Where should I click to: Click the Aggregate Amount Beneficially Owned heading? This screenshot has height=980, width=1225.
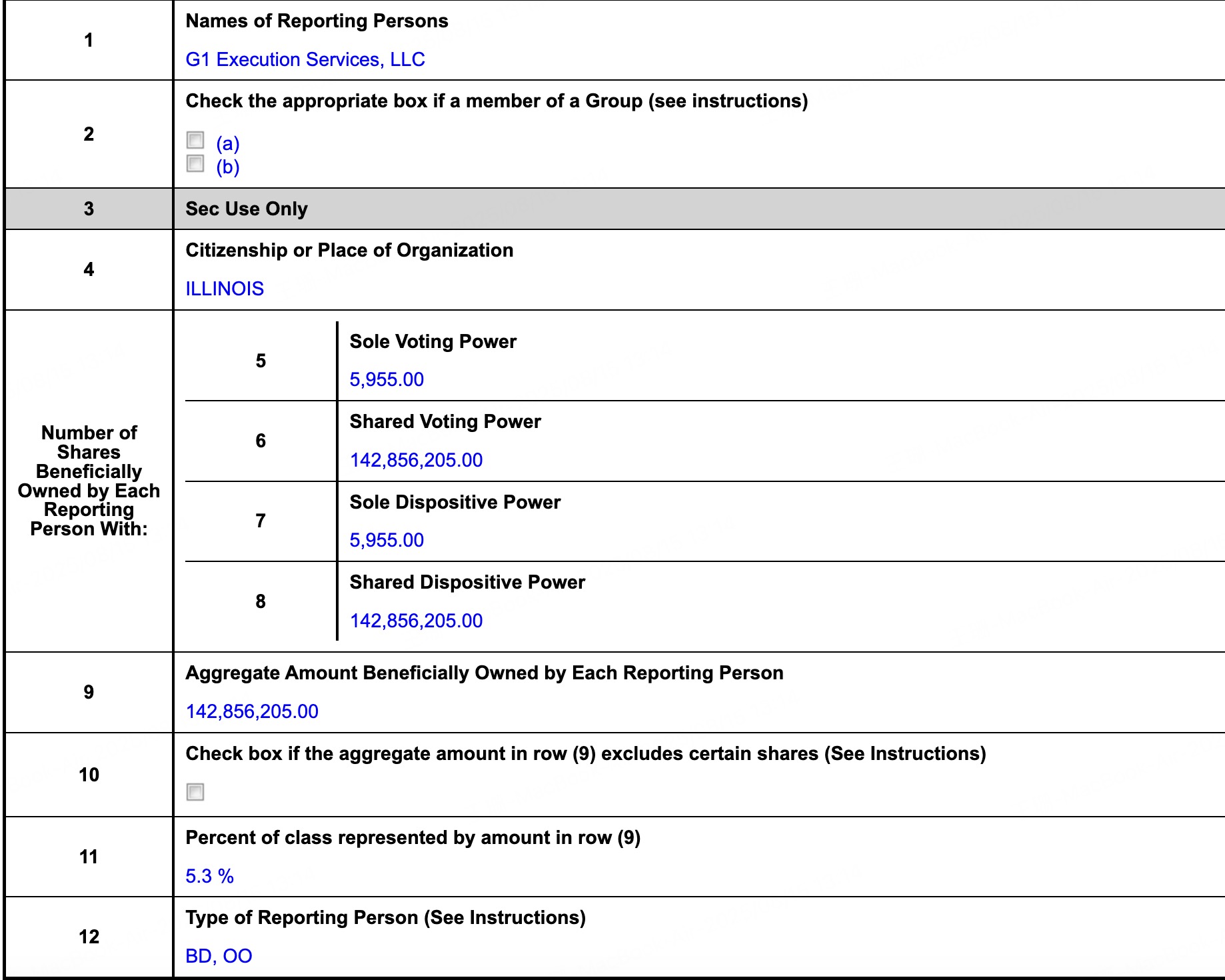485,673
